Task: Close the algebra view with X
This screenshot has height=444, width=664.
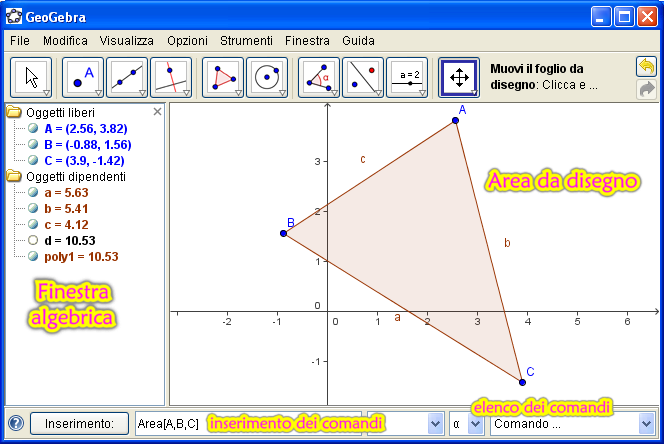Action: coord(157,111)
